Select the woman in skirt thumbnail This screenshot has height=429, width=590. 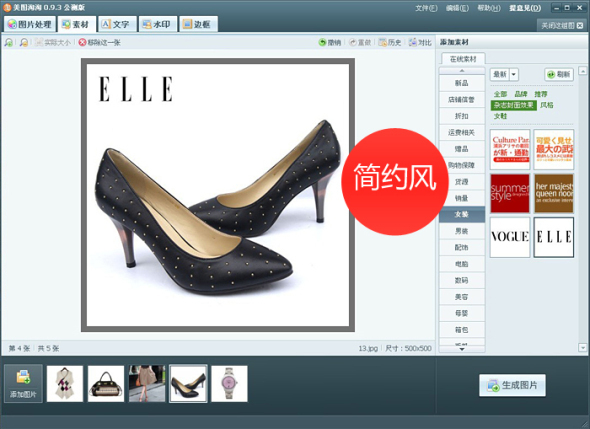point(147,383)
